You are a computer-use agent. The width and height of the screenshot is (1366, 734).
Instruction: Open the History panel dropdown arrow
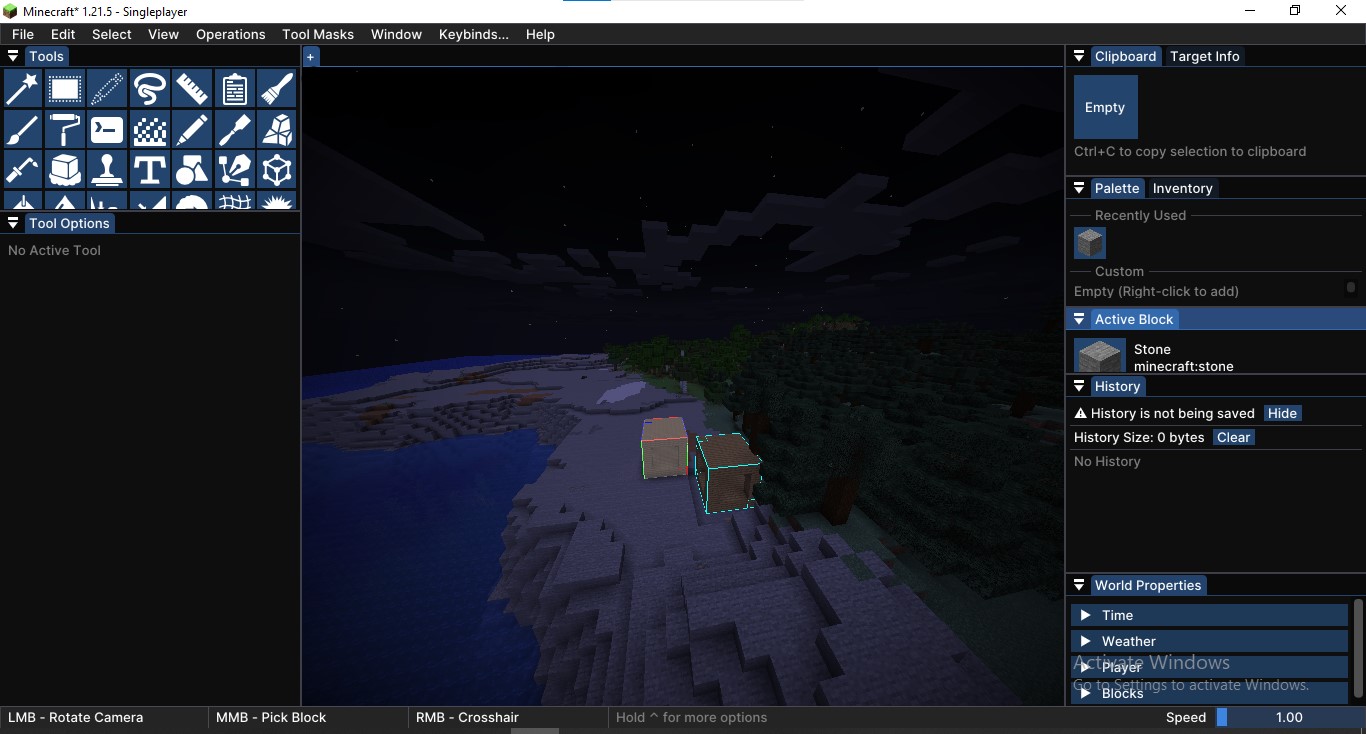[1079, 386]
